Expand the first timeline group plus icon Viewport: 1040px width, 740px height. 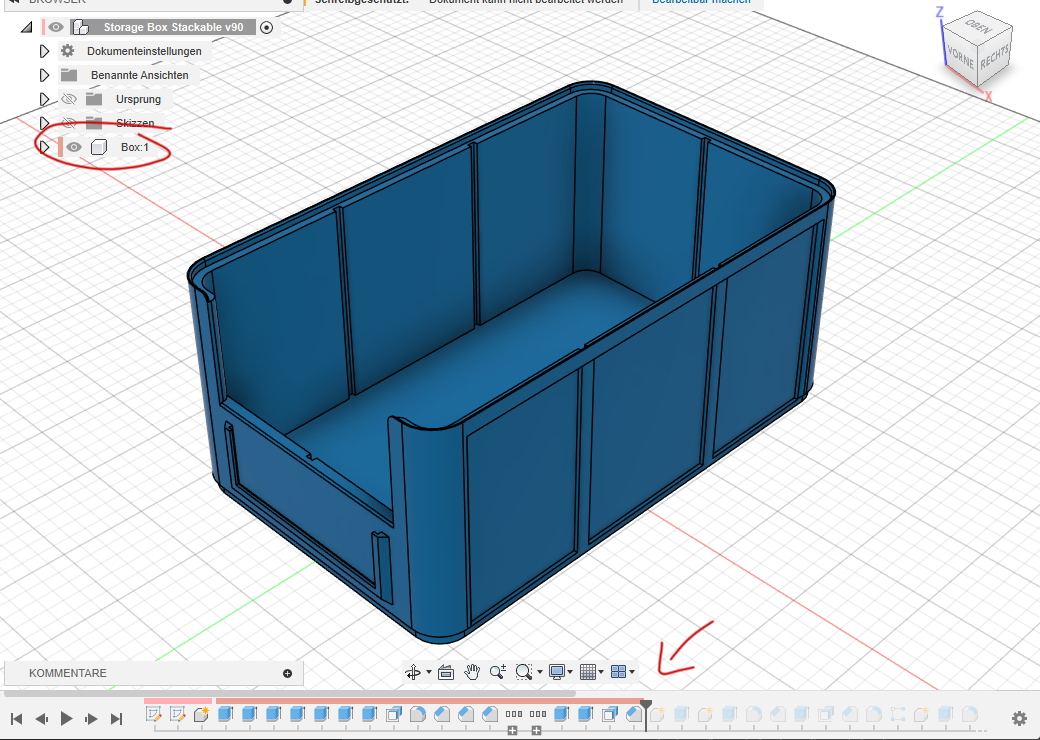(x=512, y=731)
